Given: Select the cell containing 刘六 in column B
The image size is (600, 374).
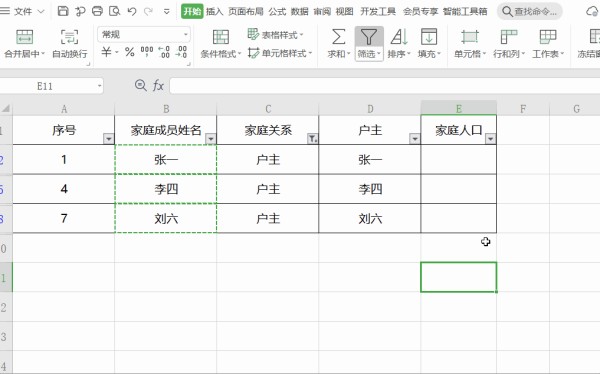Looking at the screenshot, I should coord(166,219).
